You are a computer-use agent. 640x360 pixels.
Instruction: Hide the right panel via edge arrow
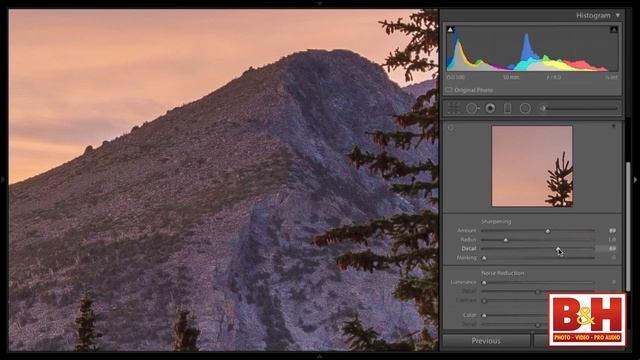pyautogui.click(x=636, y=180)
